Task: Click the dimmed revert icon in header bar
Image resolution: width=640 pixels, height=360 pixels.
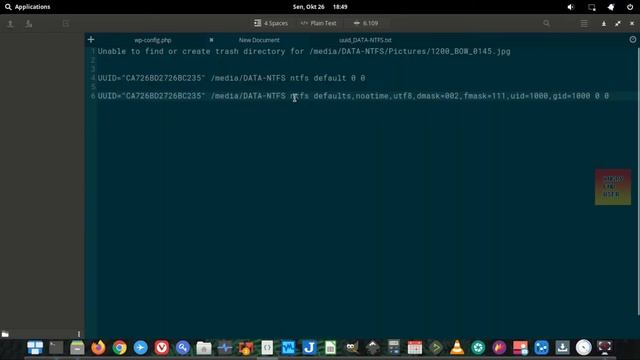Action: (x=66, y=24)
